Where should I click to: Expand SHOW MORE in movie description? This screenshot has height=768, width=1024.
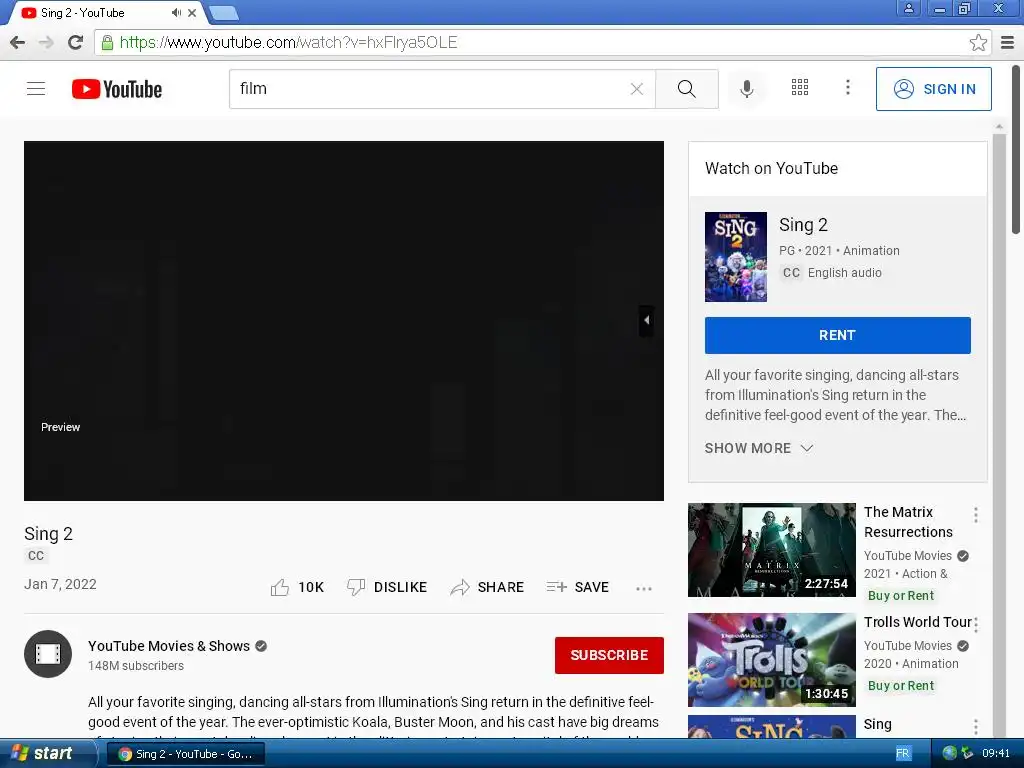759,448
